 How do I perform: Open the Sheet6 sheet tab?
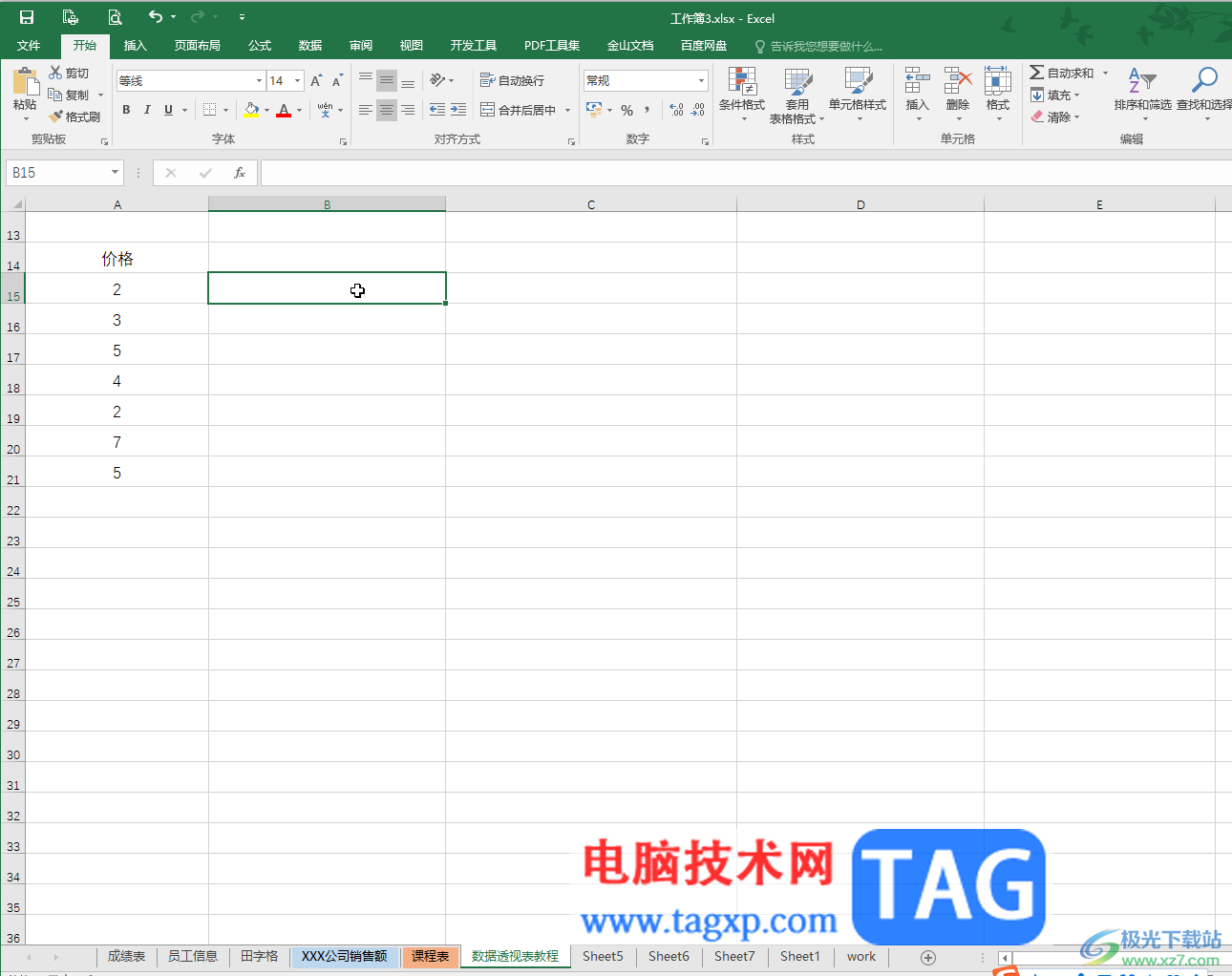coord(669,956)
